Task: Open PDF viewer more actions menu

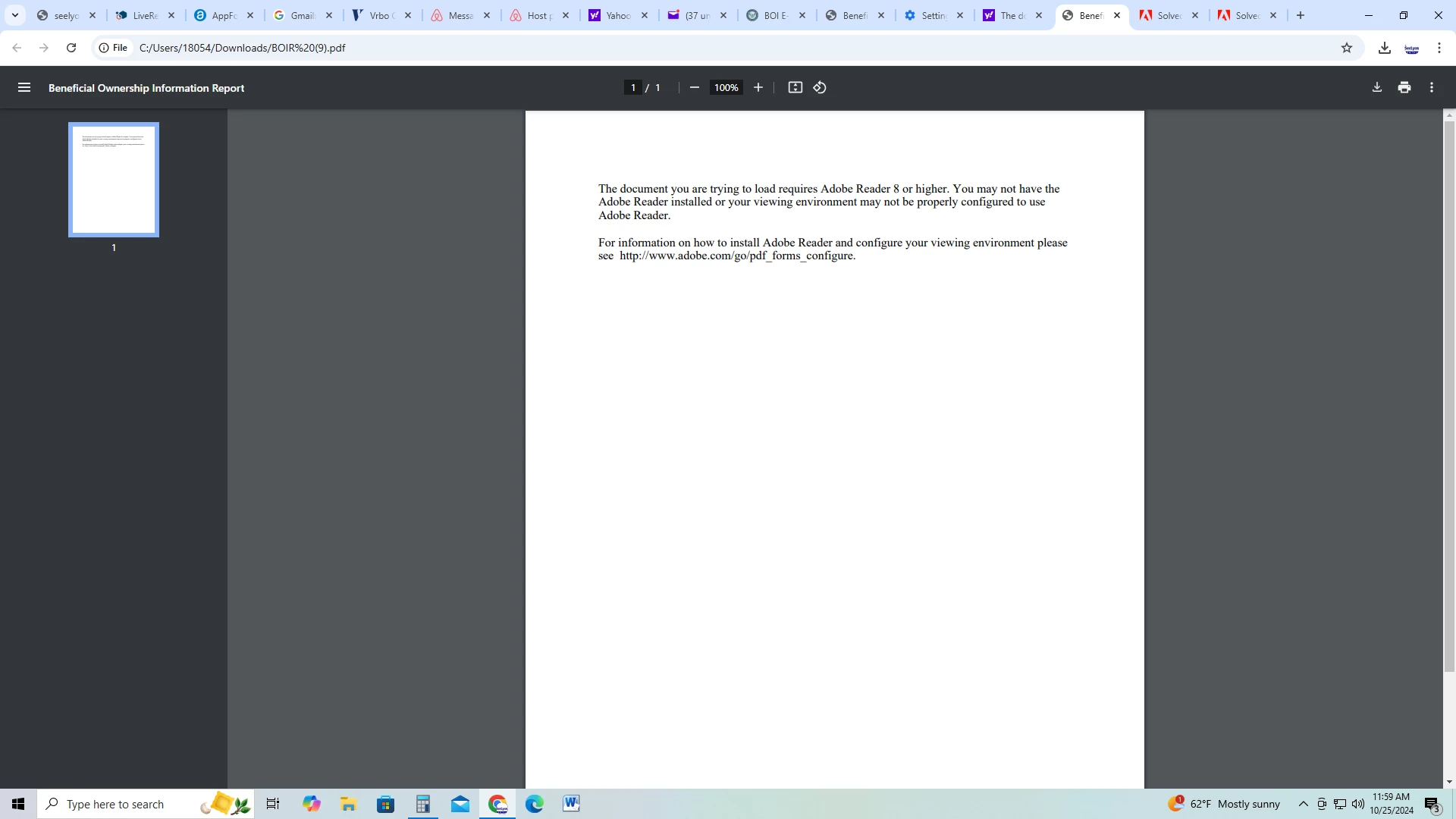Action: (1431, 88)
